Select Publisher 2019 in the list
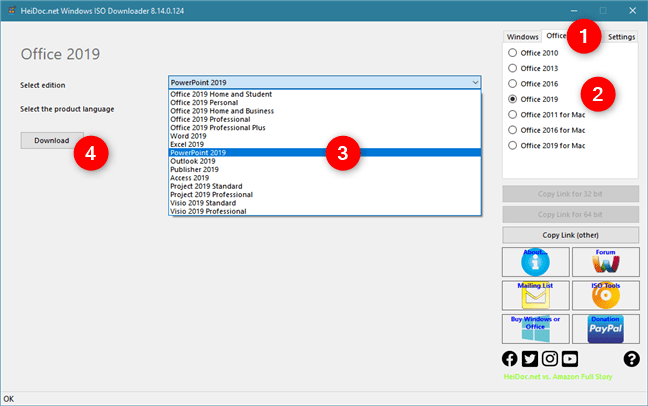 (325, 170)
